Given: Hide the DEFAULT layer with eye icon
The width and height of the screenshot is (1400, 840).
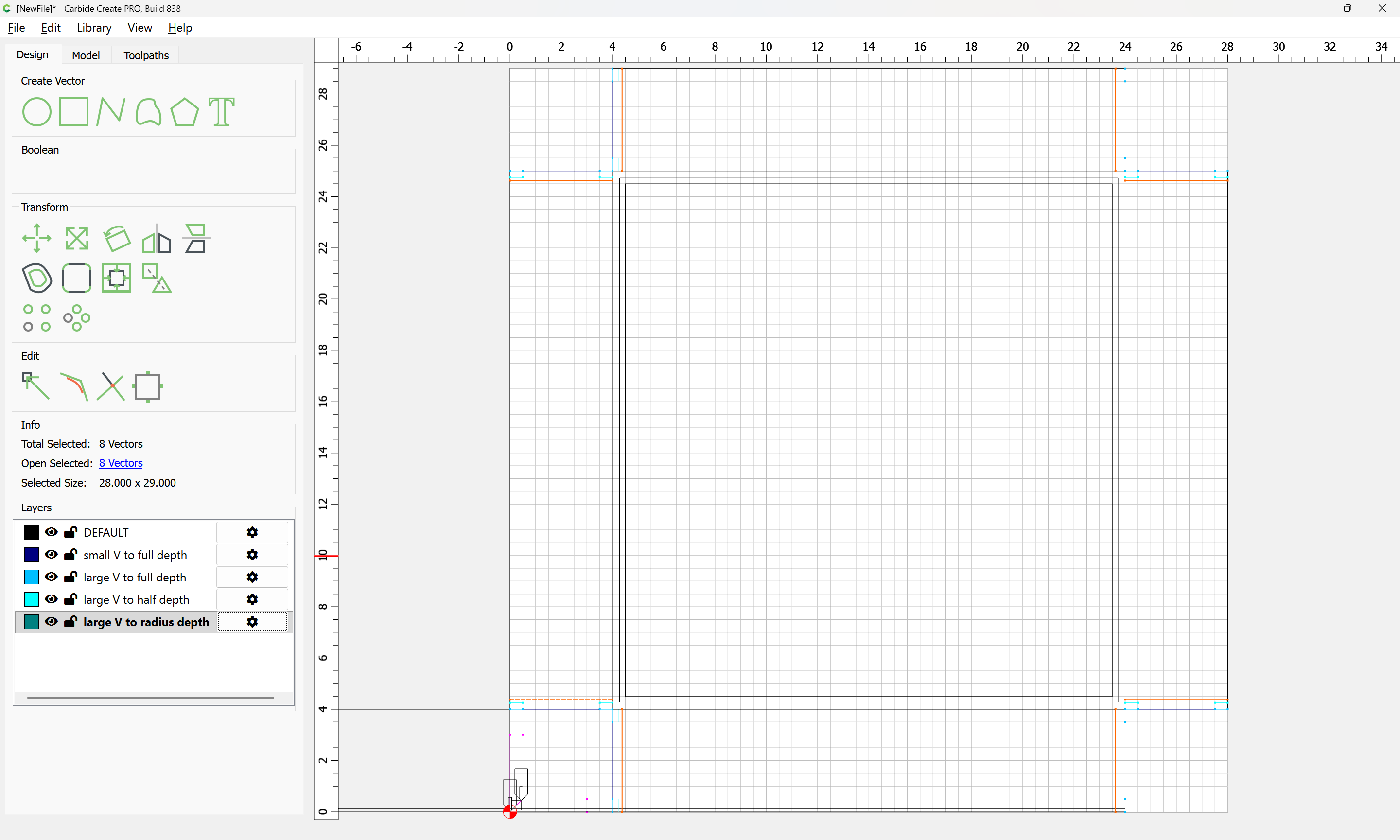Looking at the screenshot, I should coord(52,532).
